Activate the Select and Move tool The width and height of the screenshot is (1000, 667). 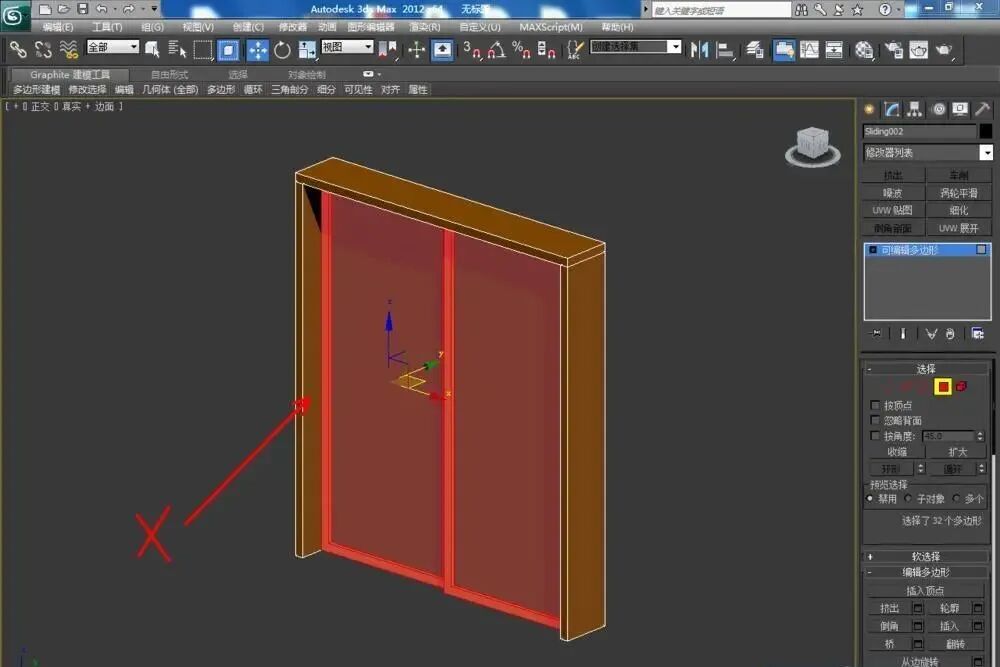coord(258,50)
